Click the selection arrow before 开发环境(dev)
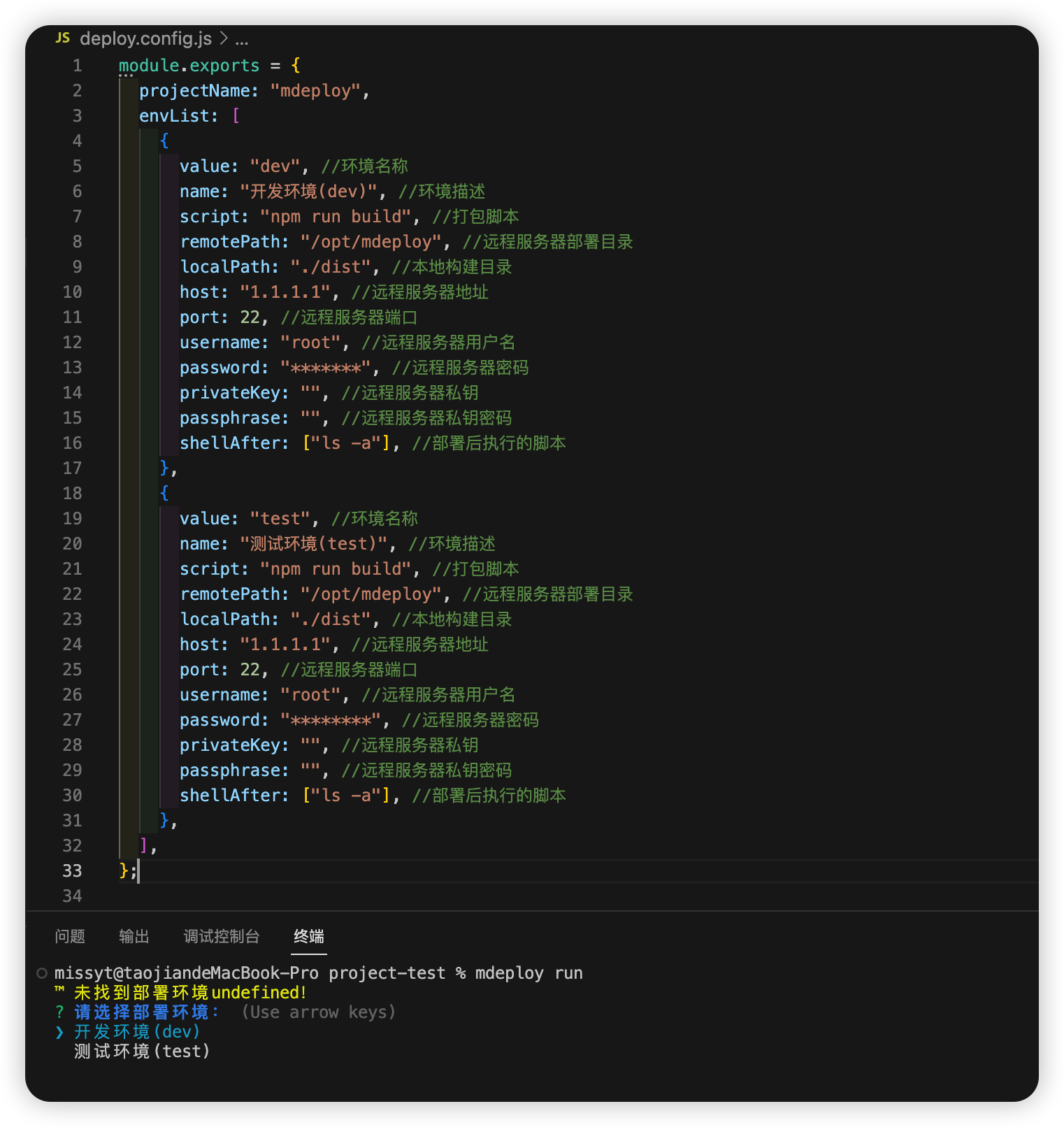 (59, 1032)
